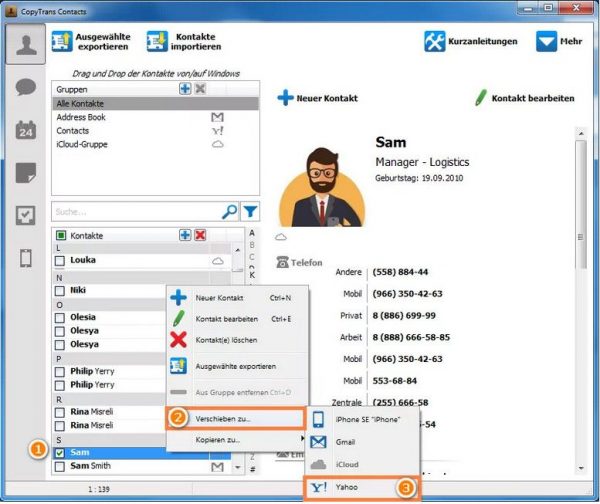This screenshot has height=504, width=600.
Task: Open the Notes section icon
Action: (26, 173)
